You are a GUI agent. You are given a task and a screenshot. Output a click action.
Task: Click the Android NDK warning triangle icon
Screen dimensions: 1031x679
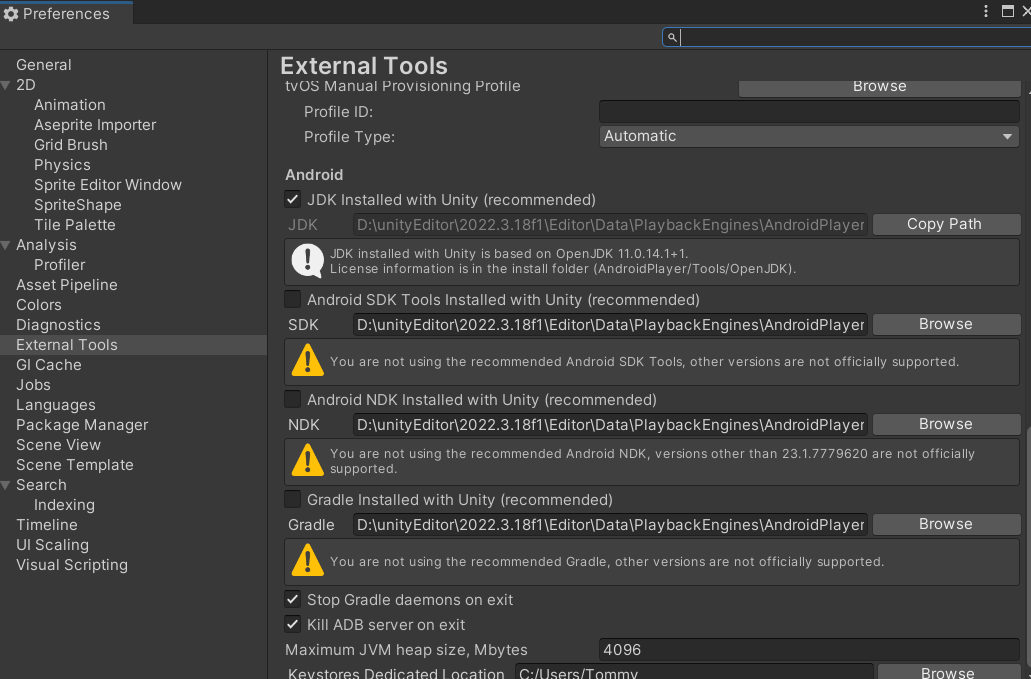(x=307, y=461)
